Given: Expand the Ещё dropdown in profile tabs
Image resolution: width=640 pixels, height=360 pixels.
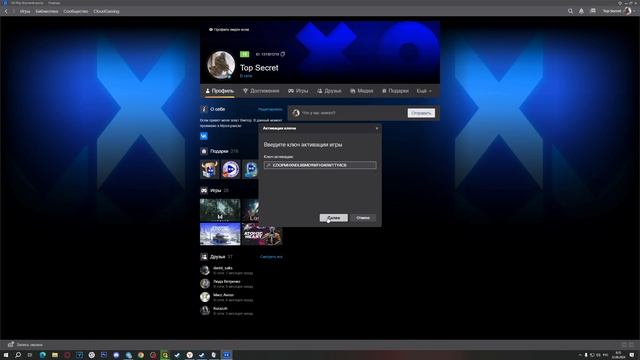Looking at the screenshot, I should (424, 91).
